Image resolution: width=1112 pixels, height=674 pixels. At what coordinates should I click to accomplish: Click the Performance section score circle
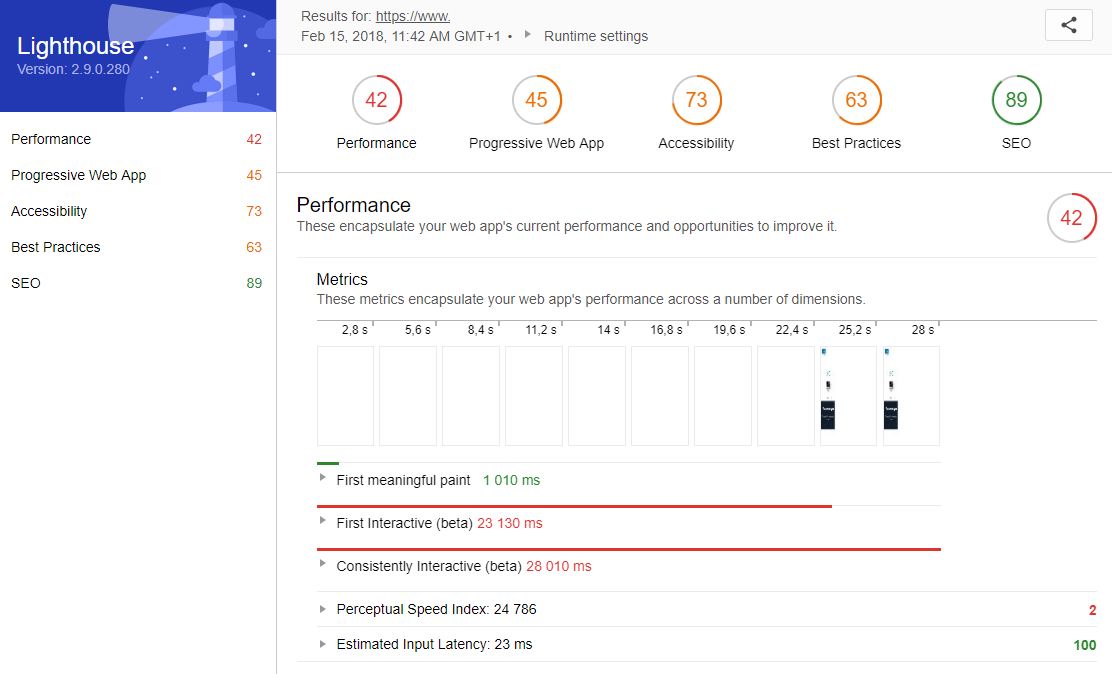click(1071, 218)
